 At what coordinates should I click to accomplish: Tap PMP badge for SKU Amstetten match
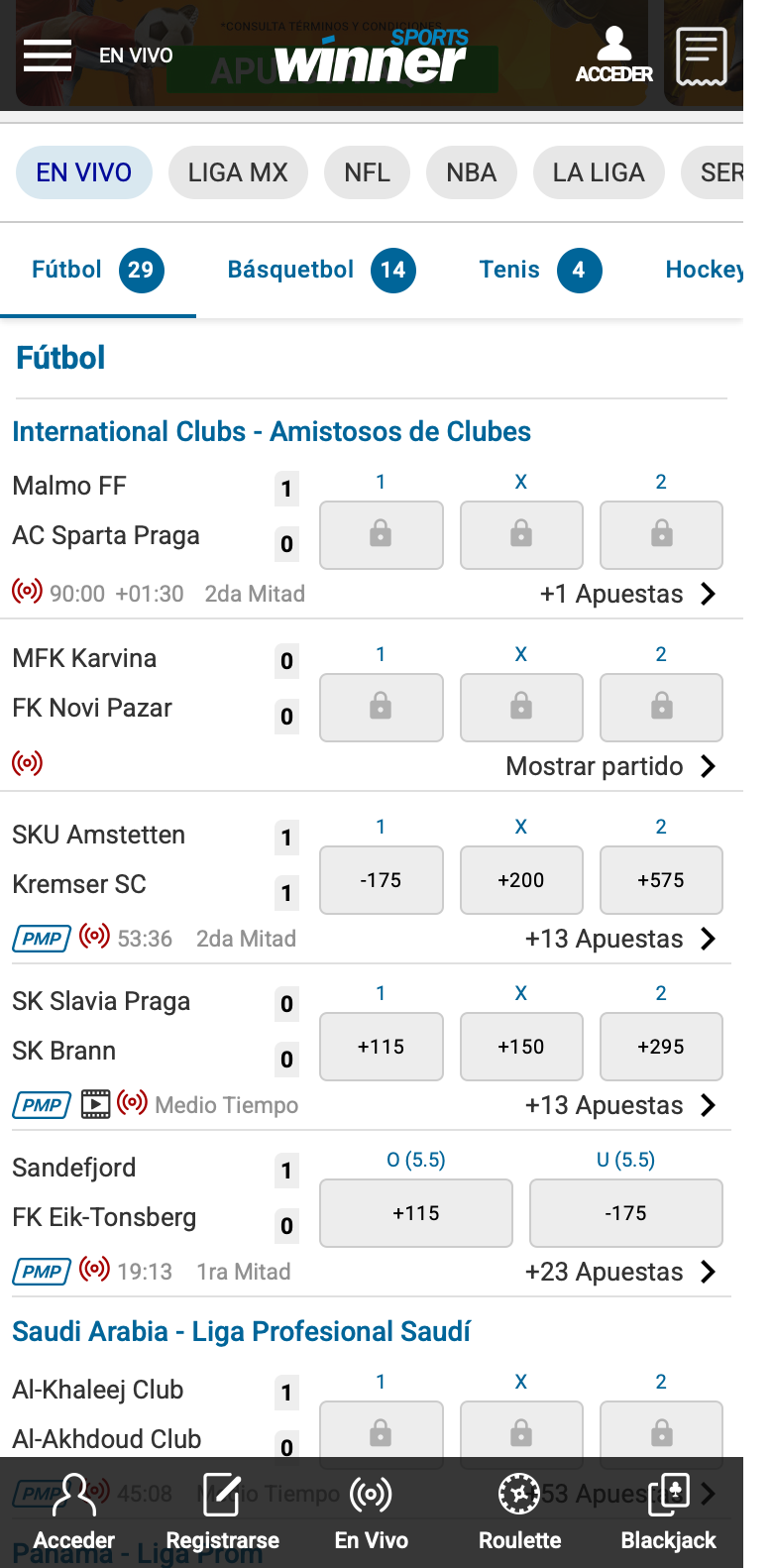(x=42, y=939)
